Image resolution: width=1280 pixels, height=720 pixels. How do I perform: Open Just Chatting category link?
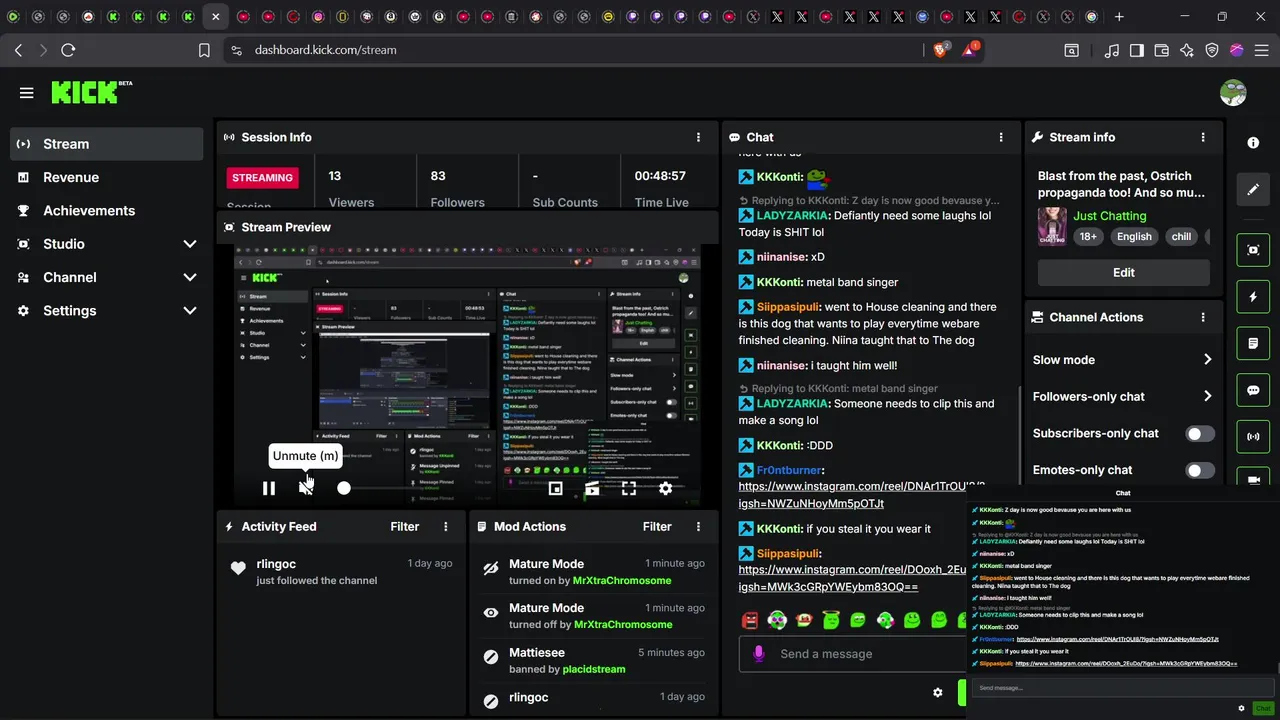1110,216
